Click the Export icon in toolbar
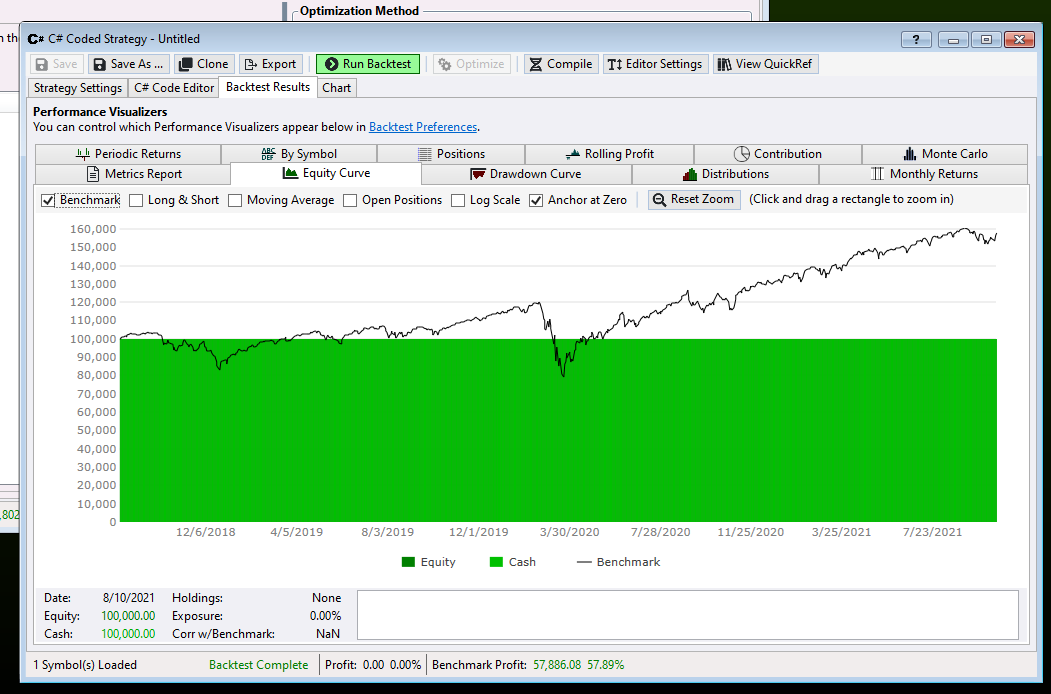The image size is (1051, 694). tap(251, 64)
